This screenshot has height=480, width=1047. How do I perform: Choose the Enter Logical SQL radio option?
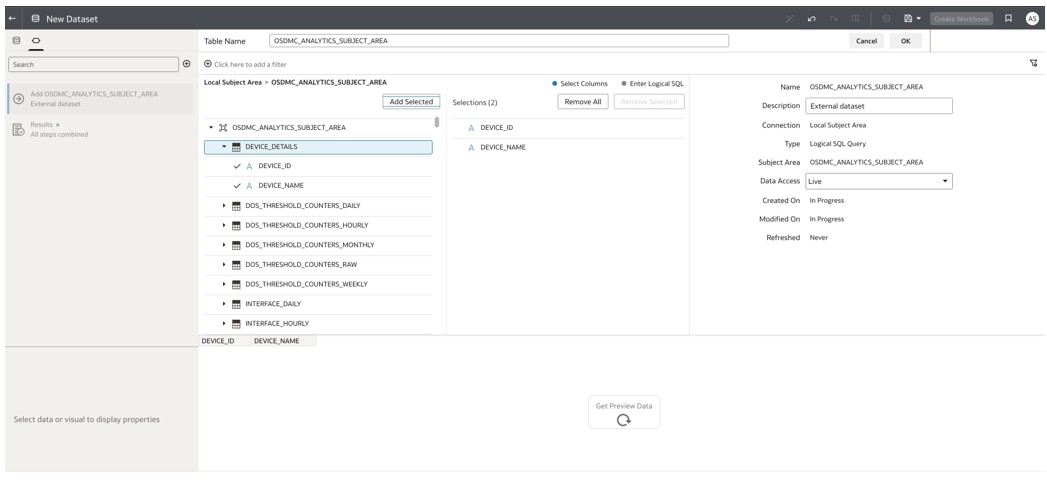coord(652,83)
